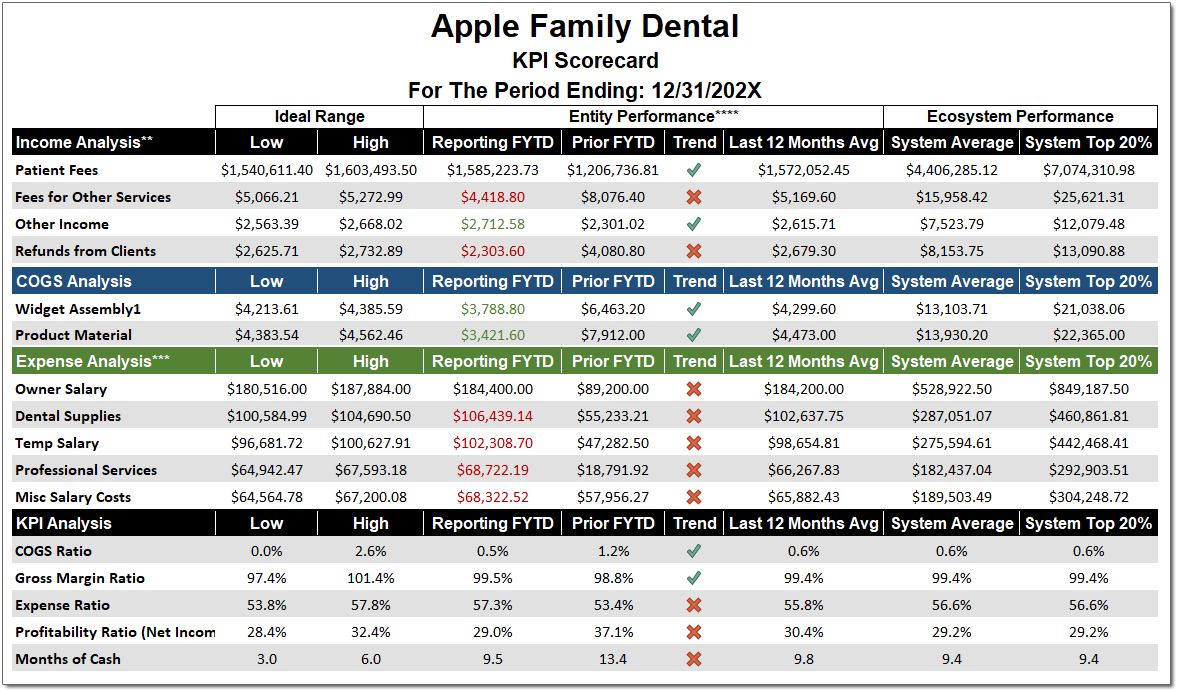Click the red X trend icon for Owner Salary
1177x691 pixels.
[x=694, y=389]
